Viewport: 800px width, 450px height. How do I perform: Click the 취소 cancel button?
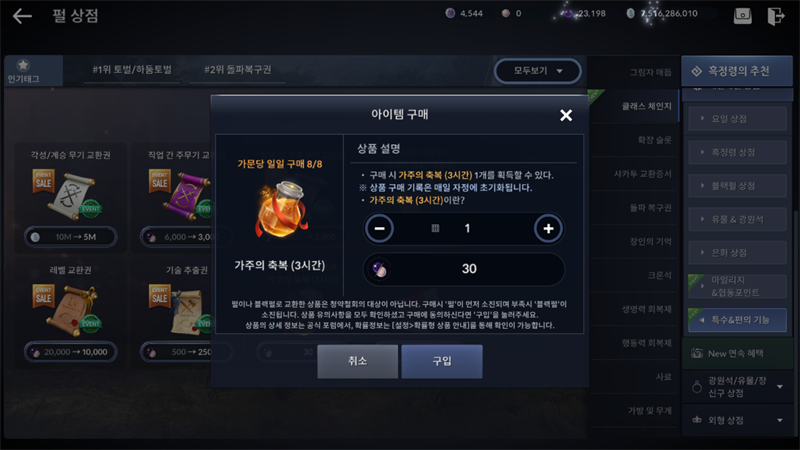pos(358,361)
